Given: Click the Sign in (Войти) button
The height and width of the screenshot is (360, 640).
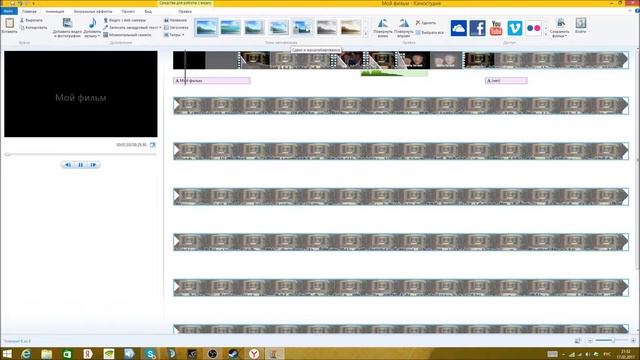Looking at the screenshot, I should coord(580,25).
